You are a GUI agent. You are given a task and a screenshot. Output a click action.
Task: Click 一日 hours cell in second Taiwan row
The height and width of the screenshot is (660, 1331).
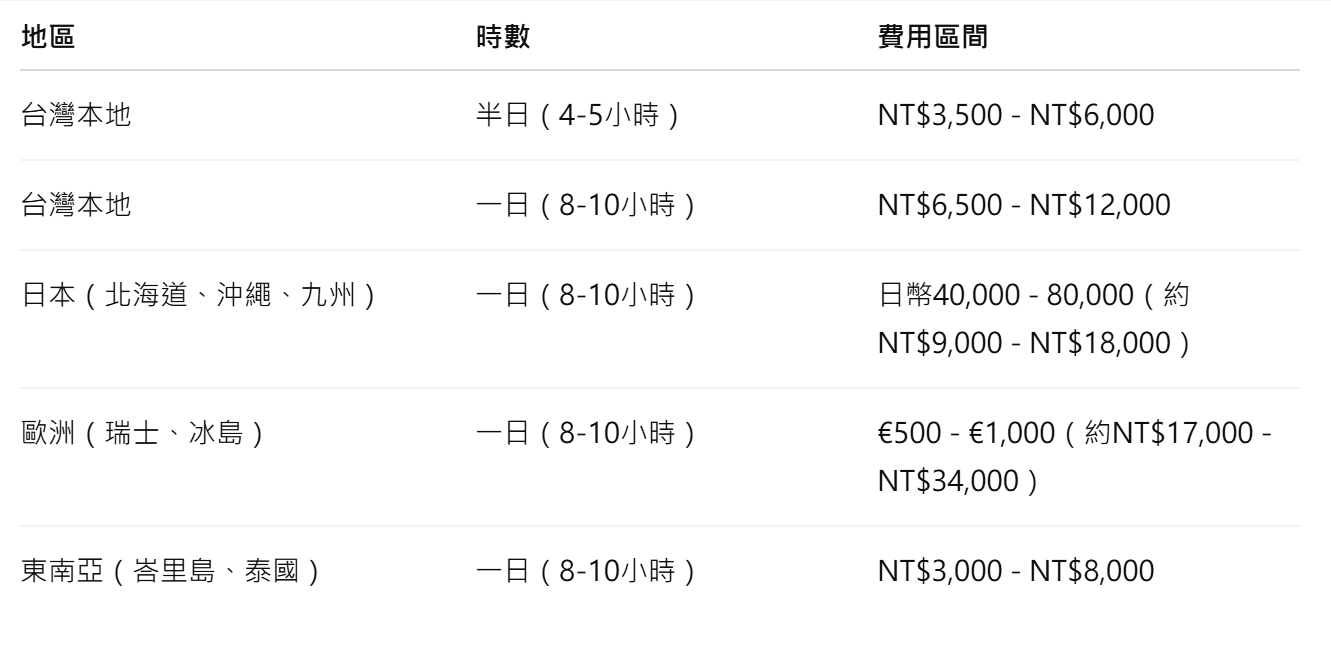[x=586, y=206]
